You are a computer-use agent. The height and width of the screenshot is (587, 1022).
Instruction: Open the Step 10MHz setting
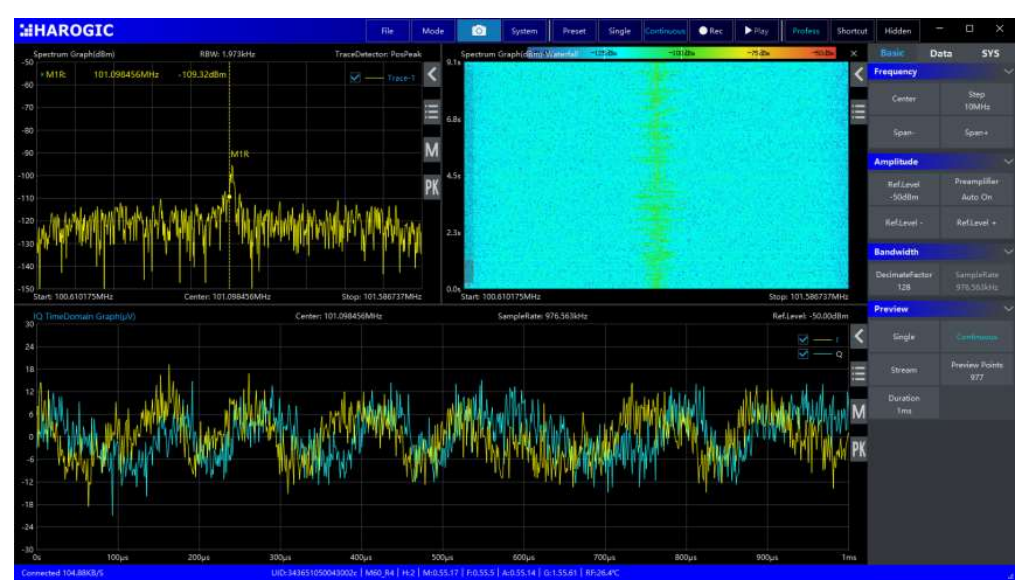pos(976,100)
